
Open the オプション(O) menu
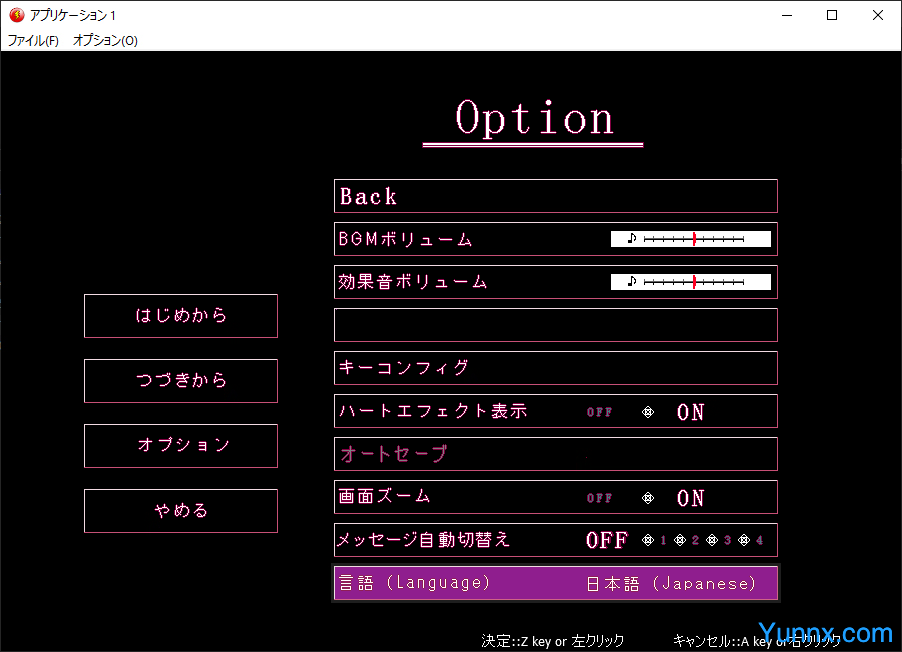click(105, 41)
